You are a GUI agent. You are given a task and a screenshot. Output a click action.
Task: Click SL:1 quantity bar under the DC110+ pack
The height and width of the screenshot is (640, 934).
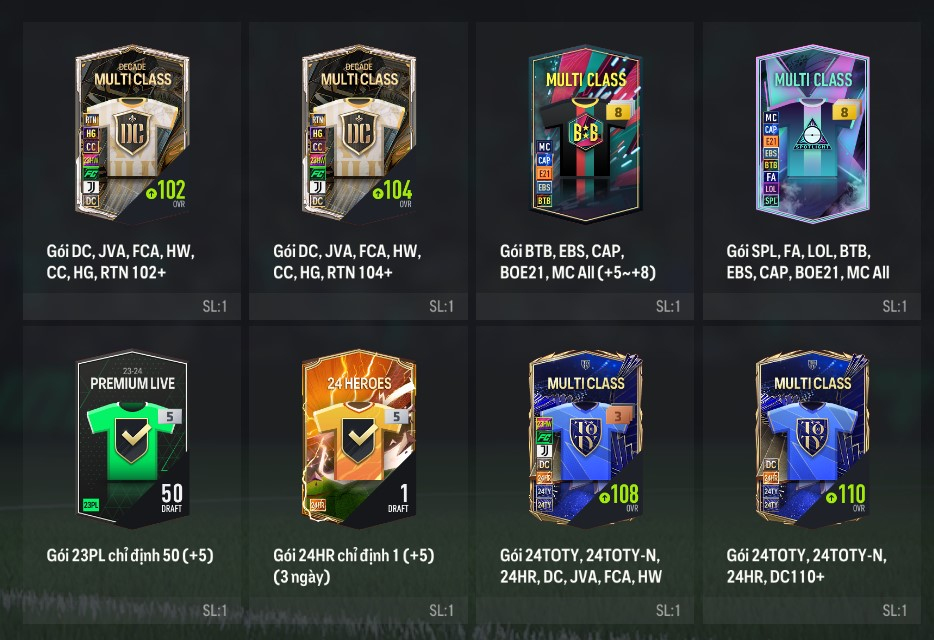(812, 610)
